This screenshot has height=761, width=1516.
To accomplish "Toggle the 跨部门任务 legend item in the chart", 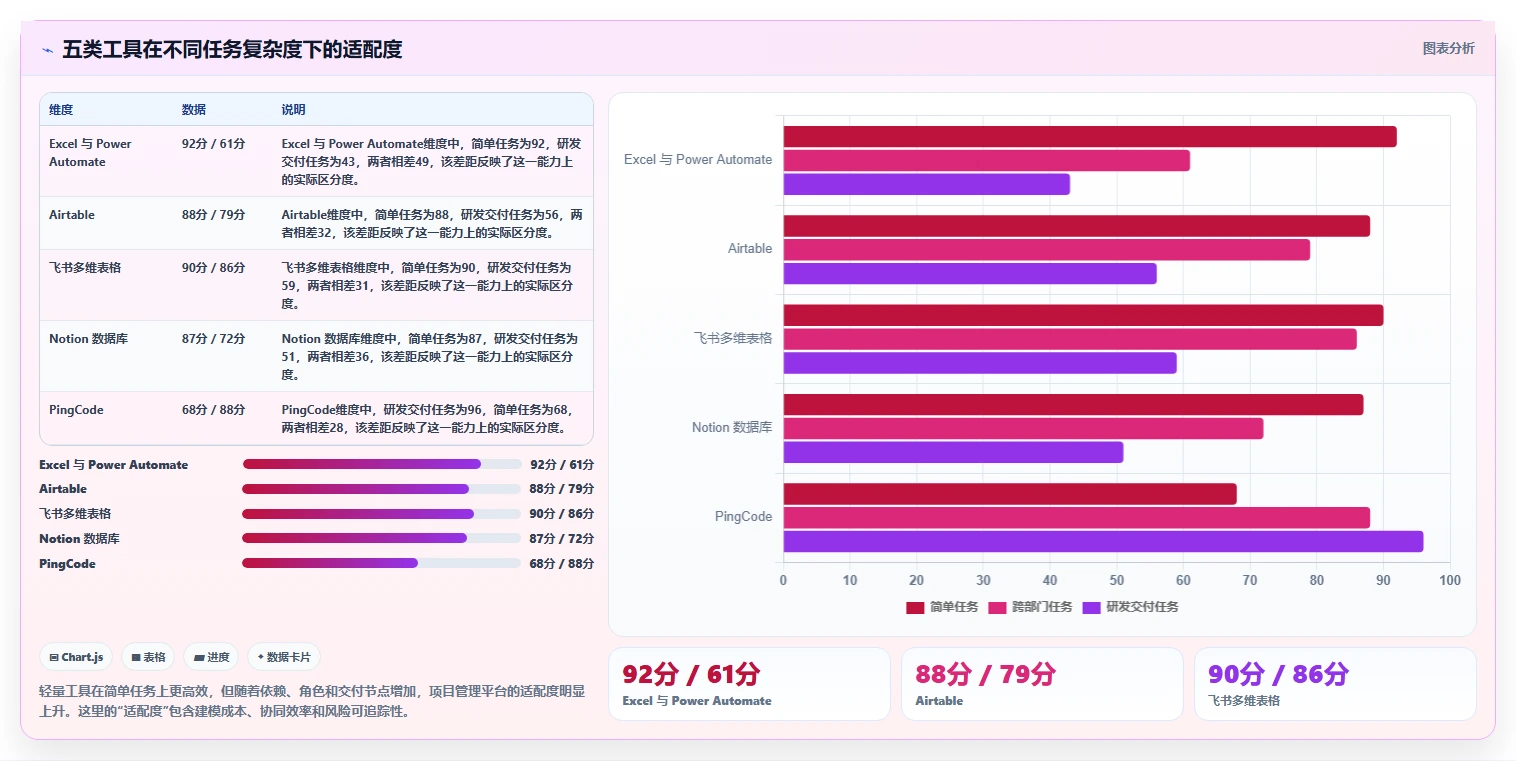I will [1030, 607].
